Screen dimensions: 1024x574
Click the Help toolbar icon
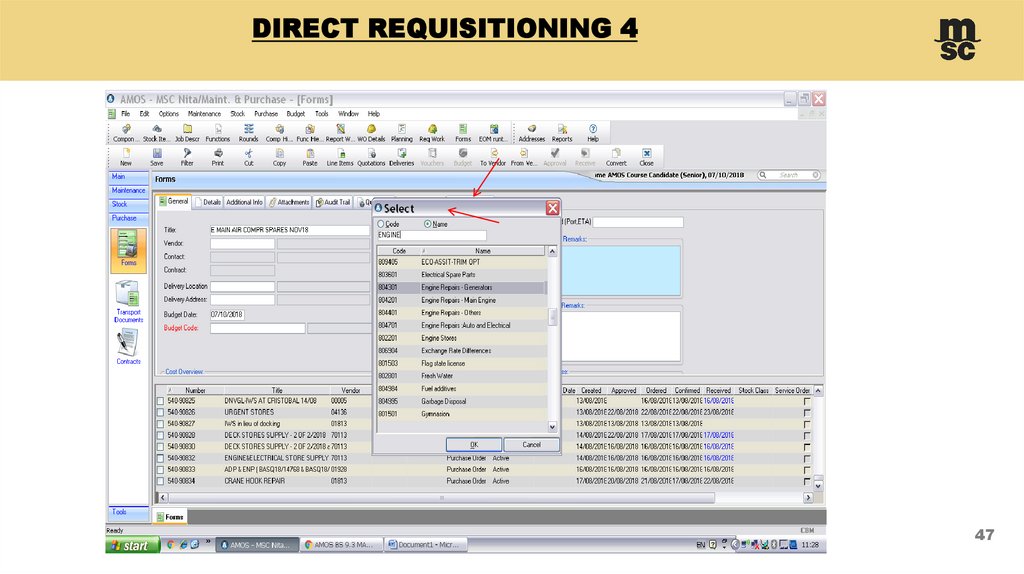pos(592,133)
